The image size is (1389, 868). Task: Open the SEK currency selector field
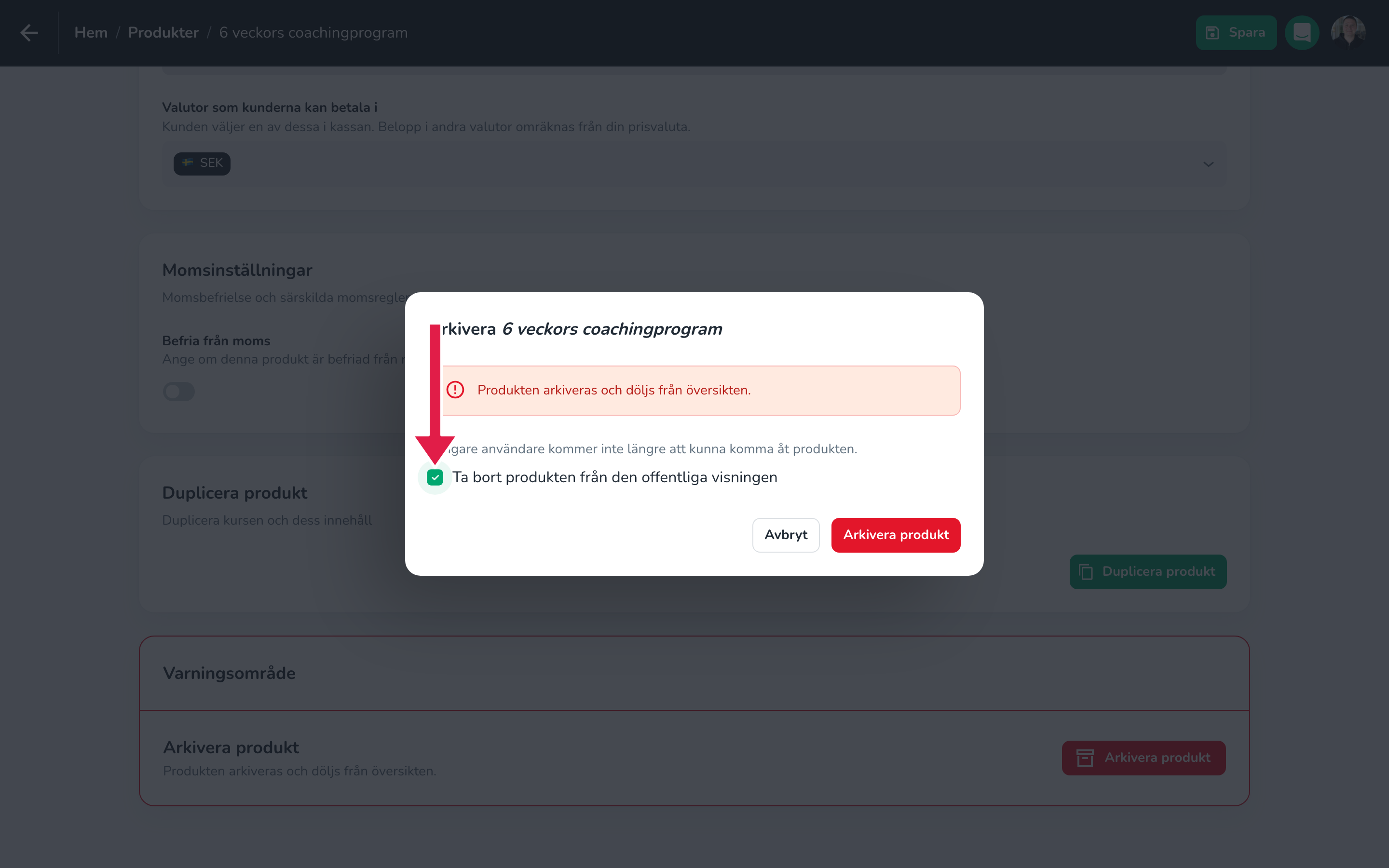(694, 164)
